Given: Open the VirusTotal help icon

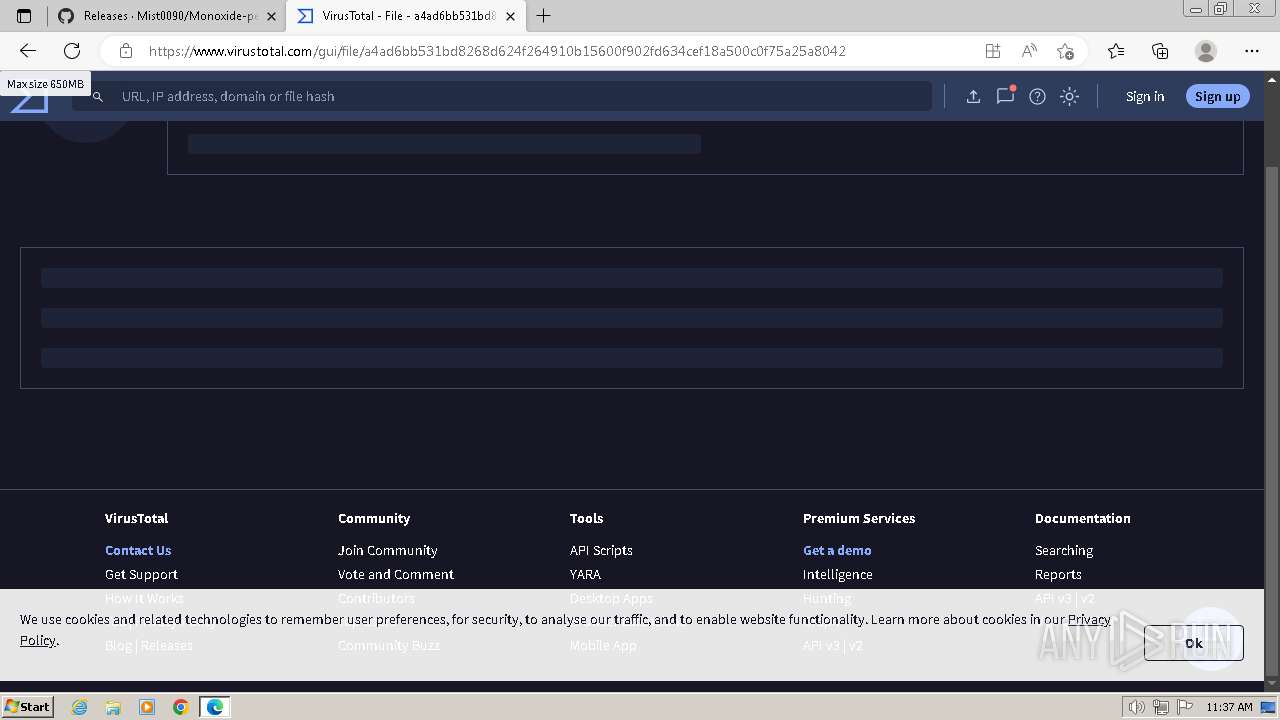Looking at the screenshot, I should click(x=1037, y=96).
